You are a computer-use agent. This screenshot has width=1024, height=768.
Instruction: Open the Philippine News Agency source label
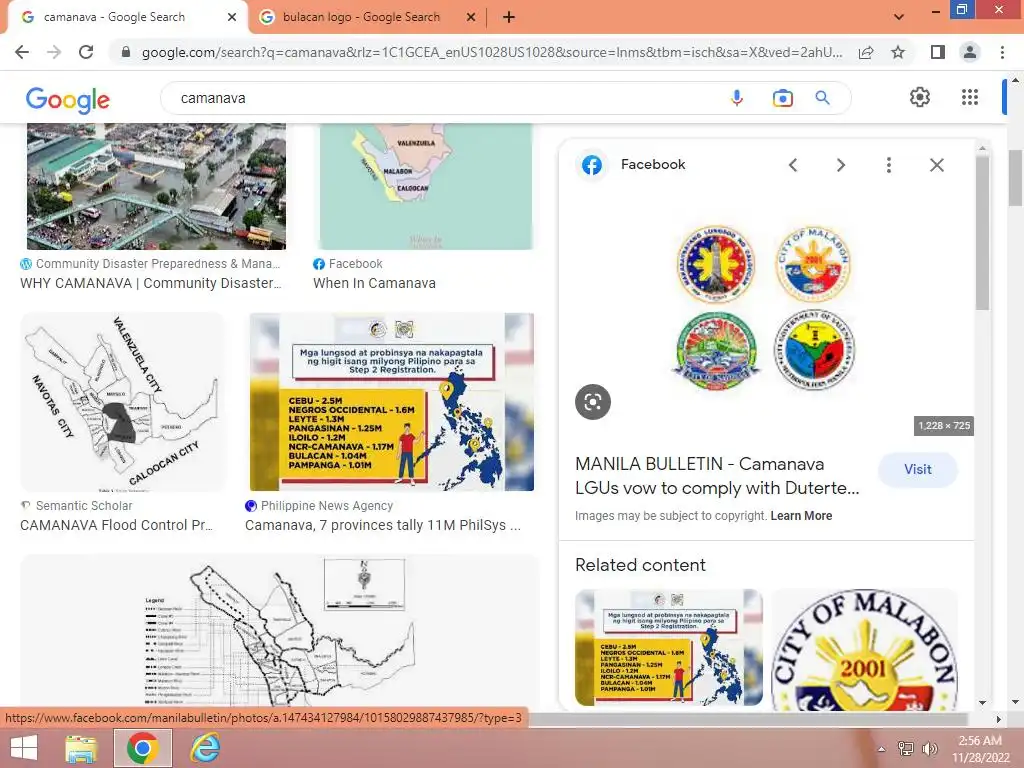pyautogui.click(x=327, y=505)
